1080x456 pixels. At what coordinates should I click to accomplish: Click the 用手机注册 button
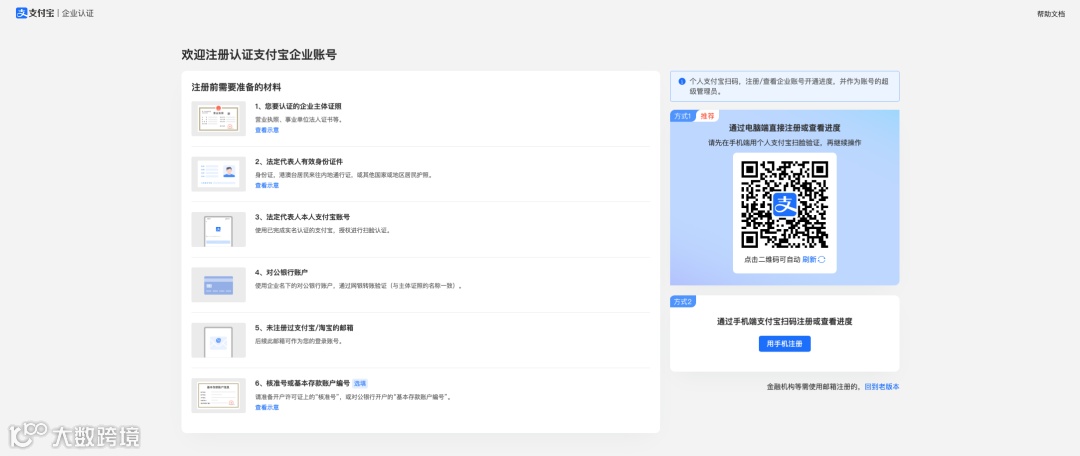785,344
